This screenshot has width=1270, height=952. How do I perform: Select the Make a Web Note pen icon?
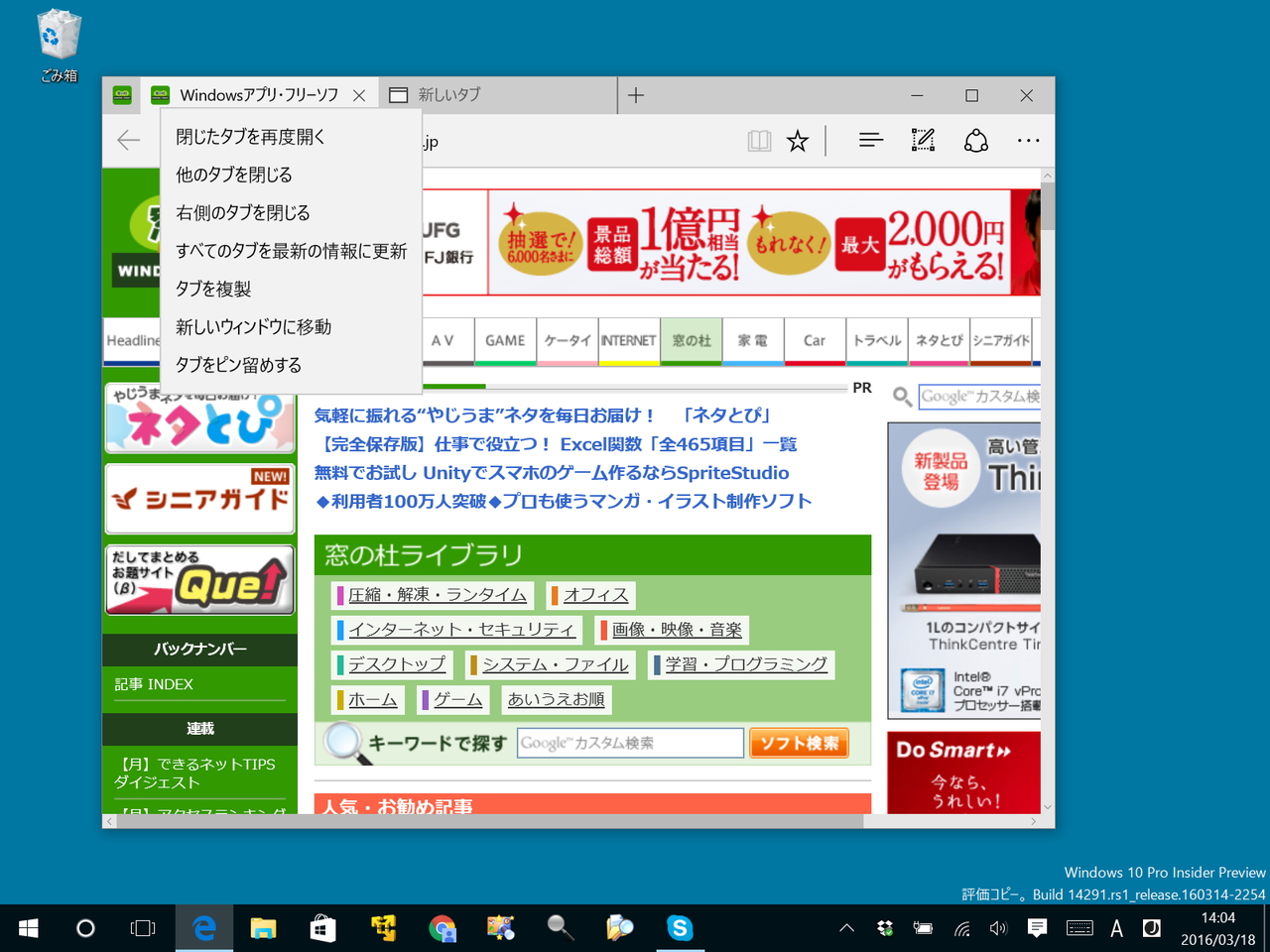coord(923,140)
